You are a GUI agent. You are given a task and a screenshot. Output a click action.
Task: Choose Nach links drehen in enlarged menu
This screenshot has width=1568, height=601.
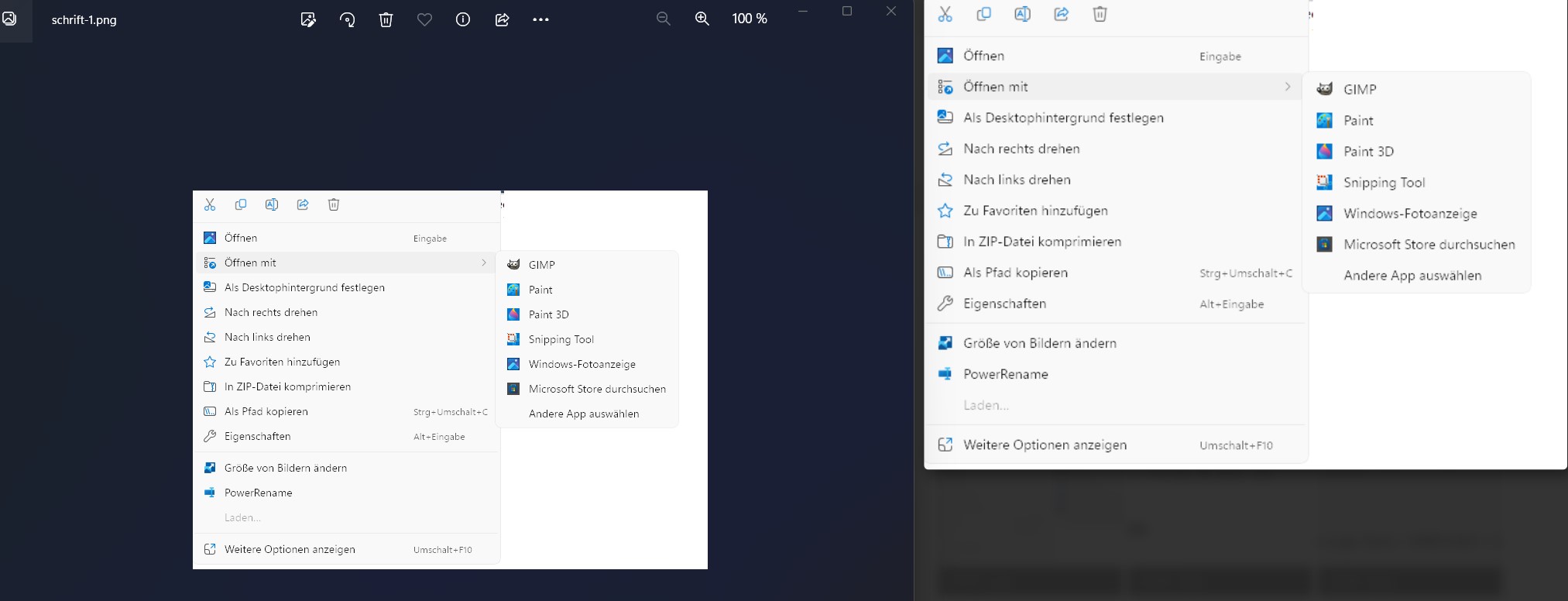point(1116,180)
